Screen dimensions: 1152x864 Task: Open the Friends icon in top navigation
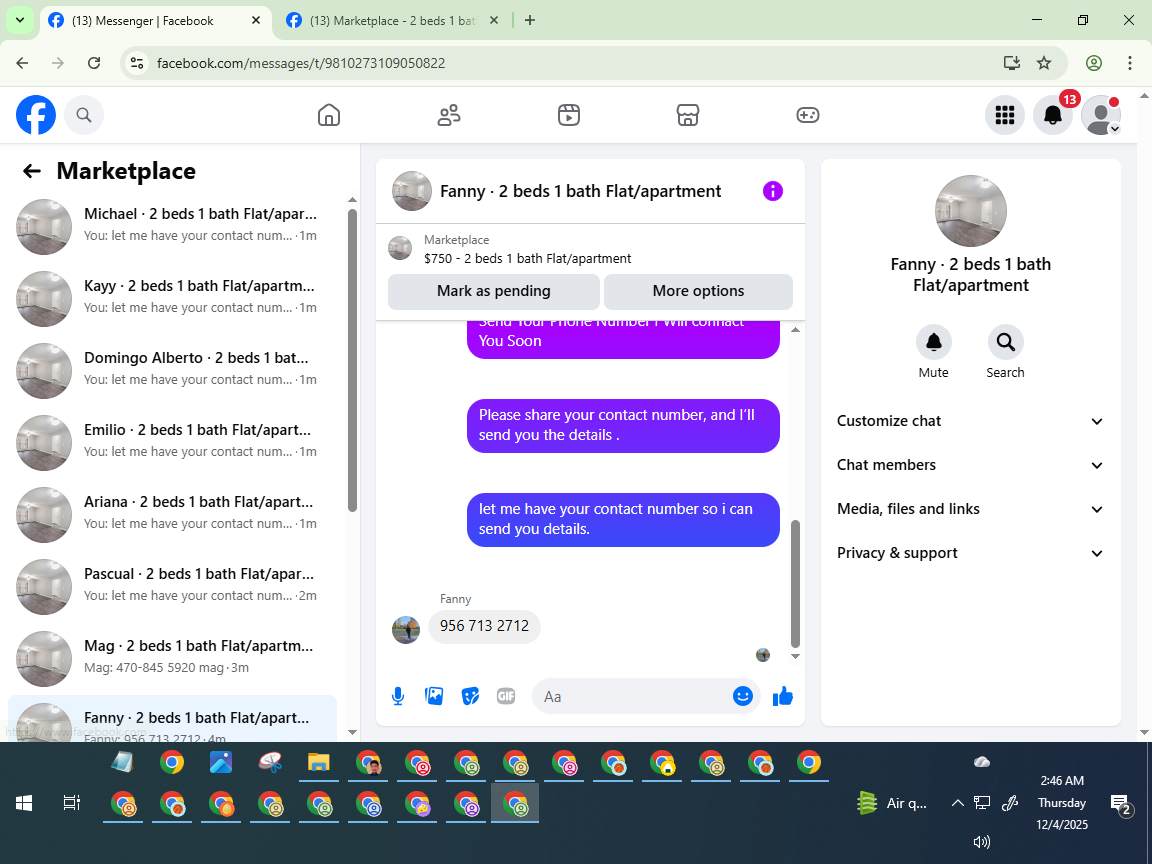[x=449, y=115]
